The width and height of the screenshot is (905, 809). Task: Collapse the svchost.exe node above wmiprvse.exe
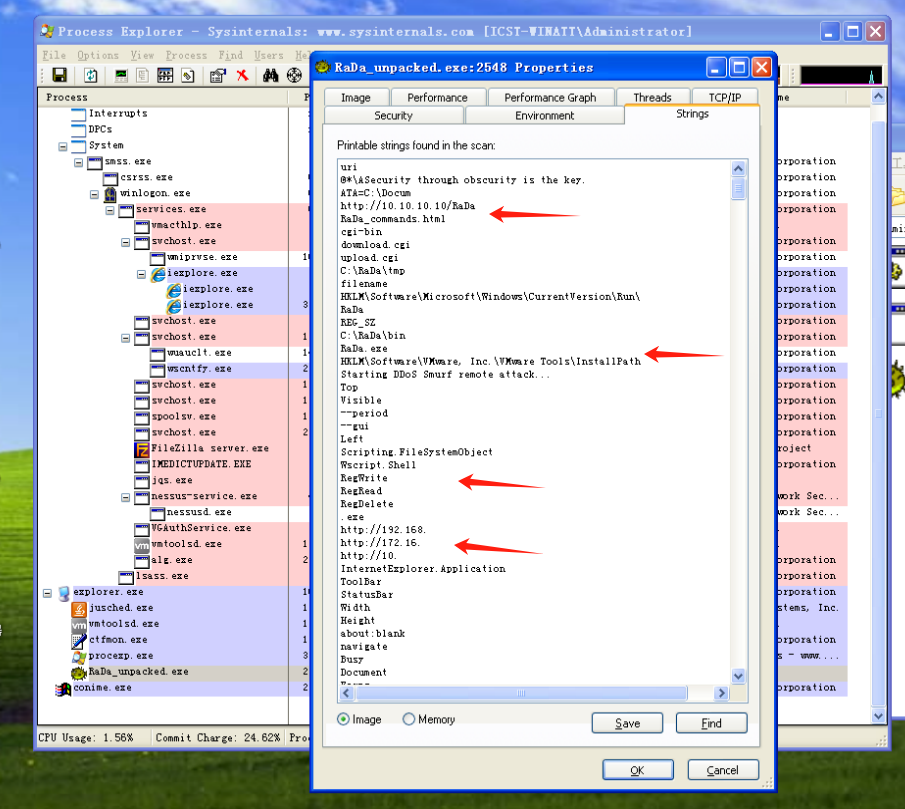(125, 242)
